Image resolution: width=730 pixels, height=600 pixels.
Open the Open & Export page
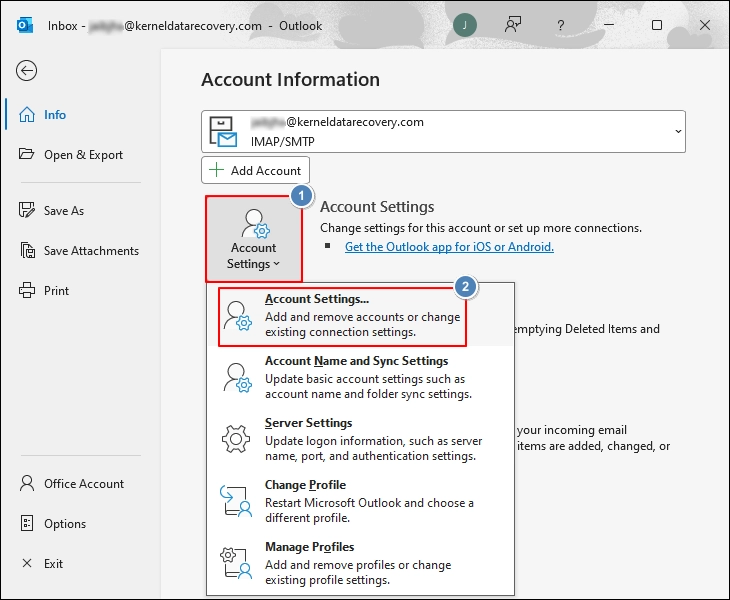82,155
